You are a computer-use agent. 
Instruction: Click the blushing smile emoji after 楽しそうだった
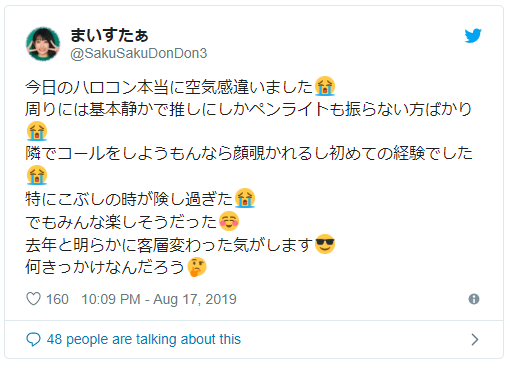229,221
